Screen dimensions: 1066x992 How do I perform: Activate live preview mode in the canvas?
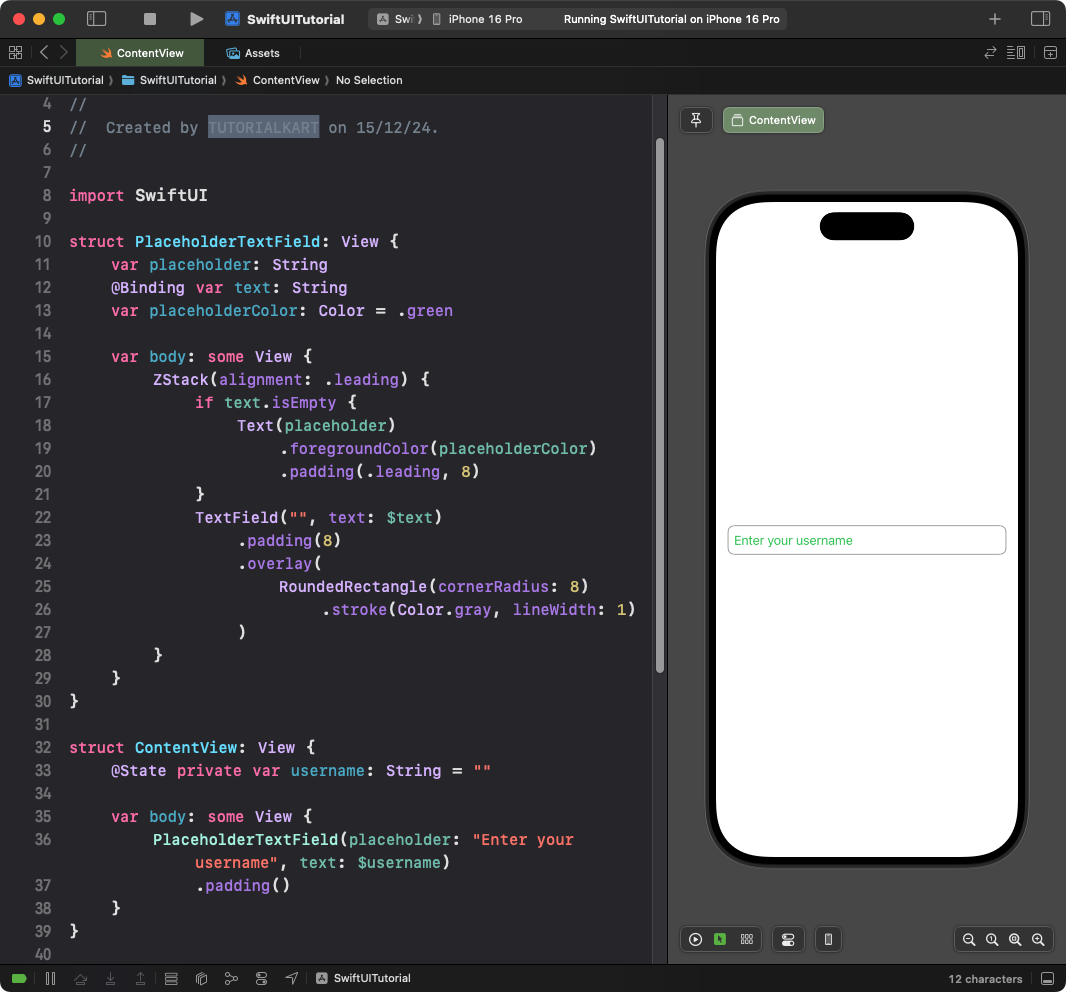(696, 939)
